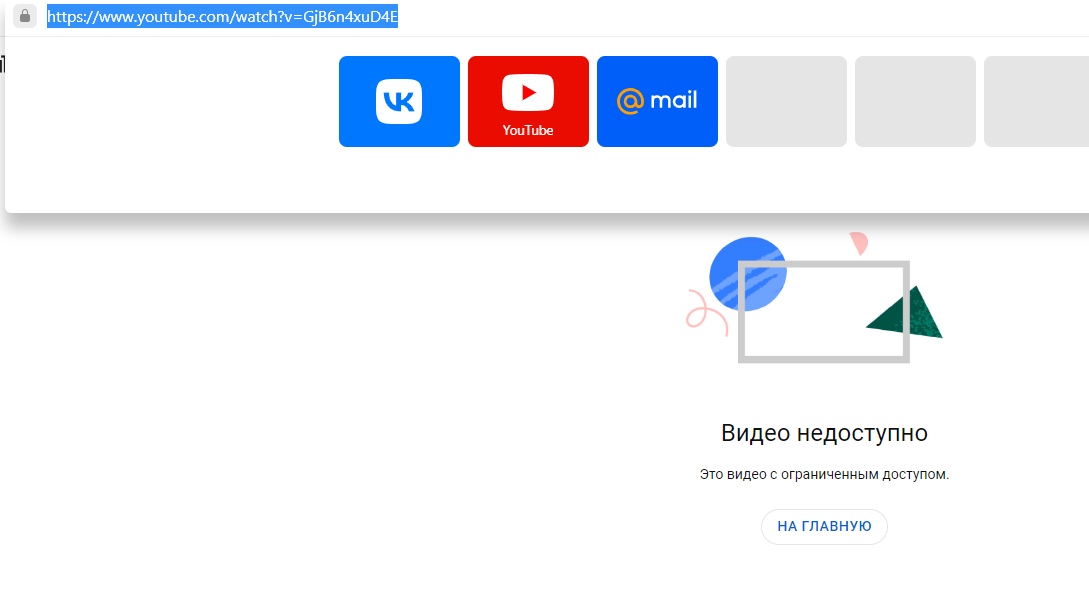Viewport: 1089px width, 610px height.
Task: Click the pink squiggle in the illustration
Action: click(704, 313)
